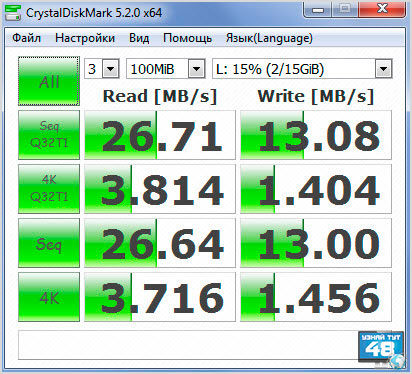Minimize the CrystalDiskMark window
The image size is (412, 374).
coord(318,9)
